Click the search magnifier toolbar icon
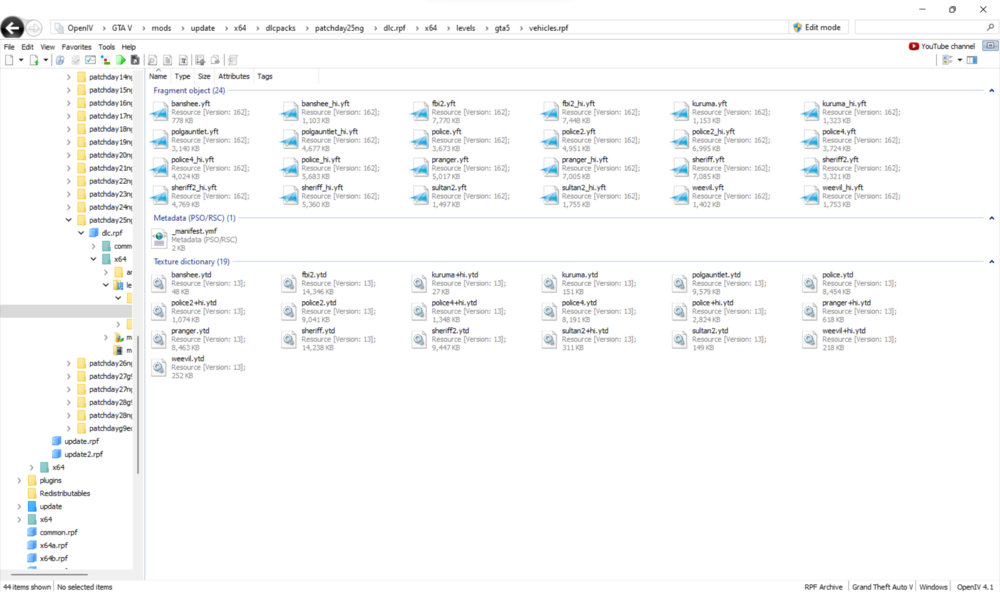 (151, 60)
